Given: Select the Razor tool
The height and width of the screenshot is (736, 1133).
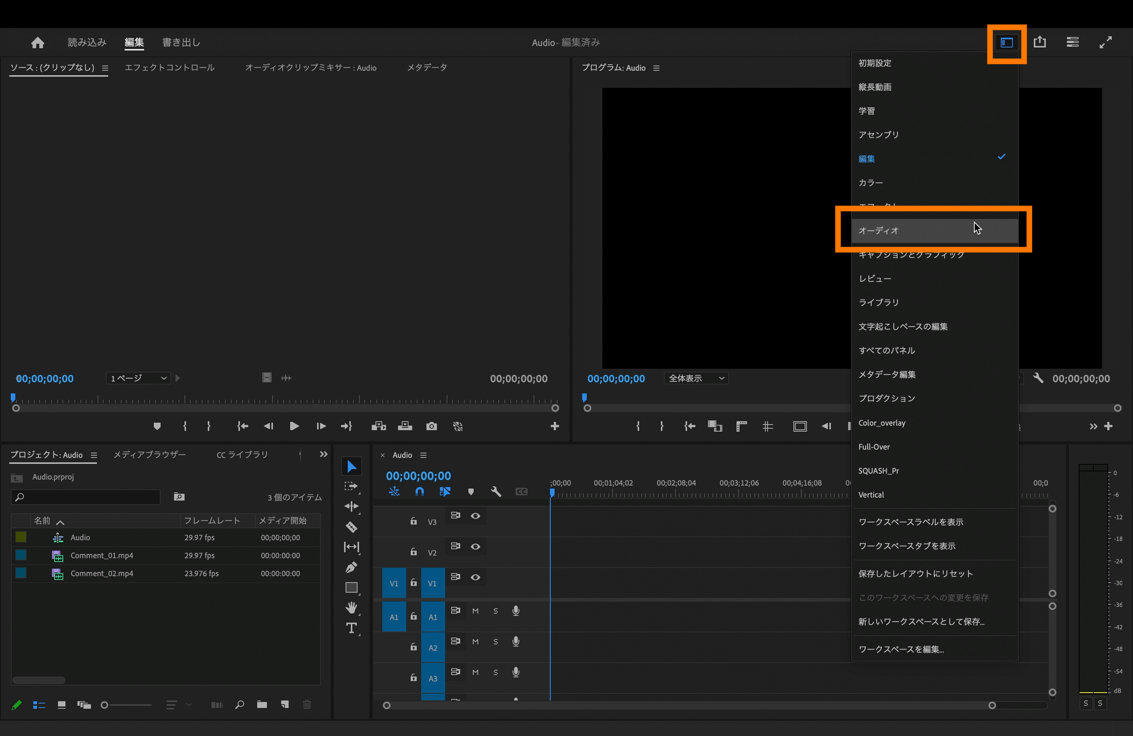Looking at the screenshot, I should (351, 527).
